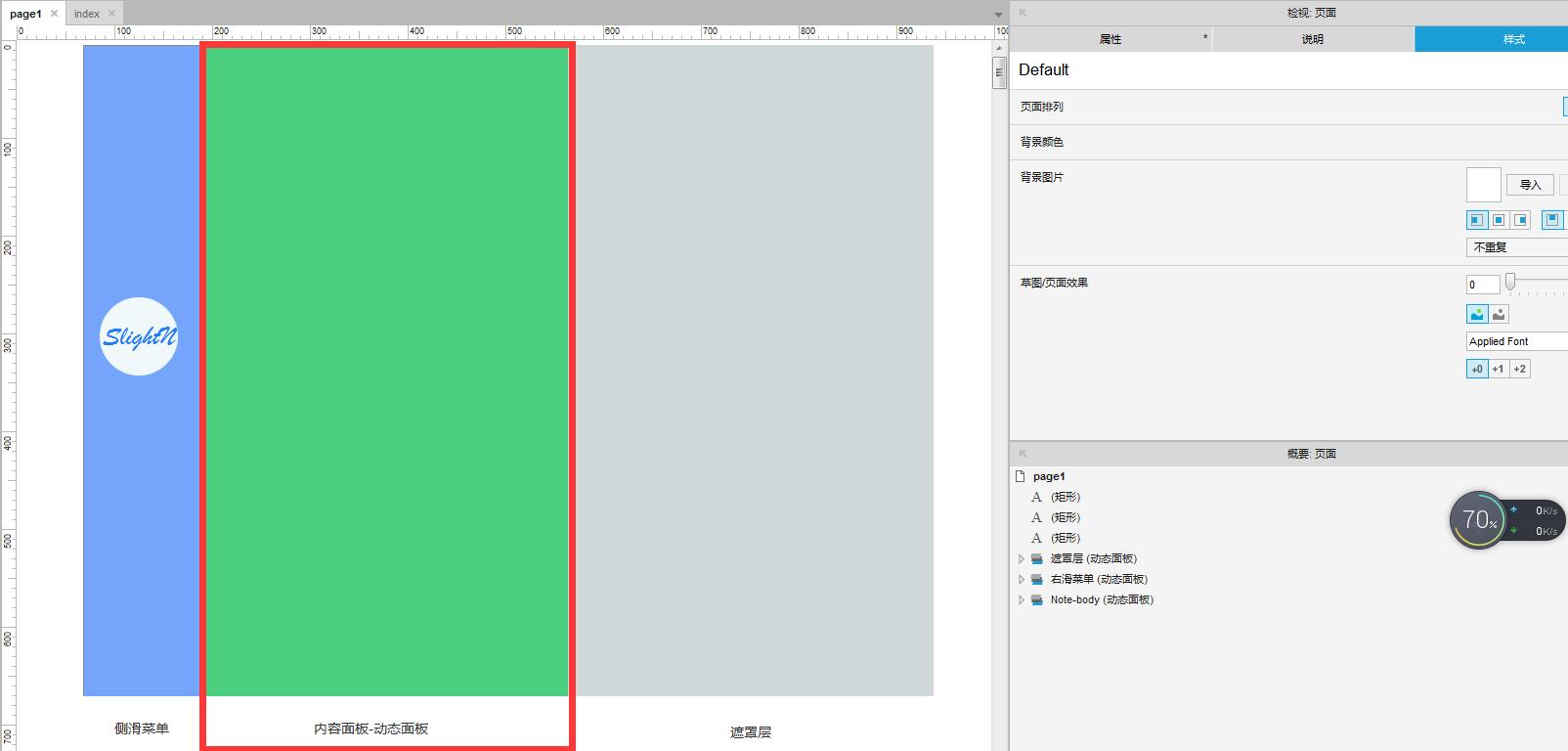
Task: Click the sketchiness slider handle
Action: click(1510, 282)
